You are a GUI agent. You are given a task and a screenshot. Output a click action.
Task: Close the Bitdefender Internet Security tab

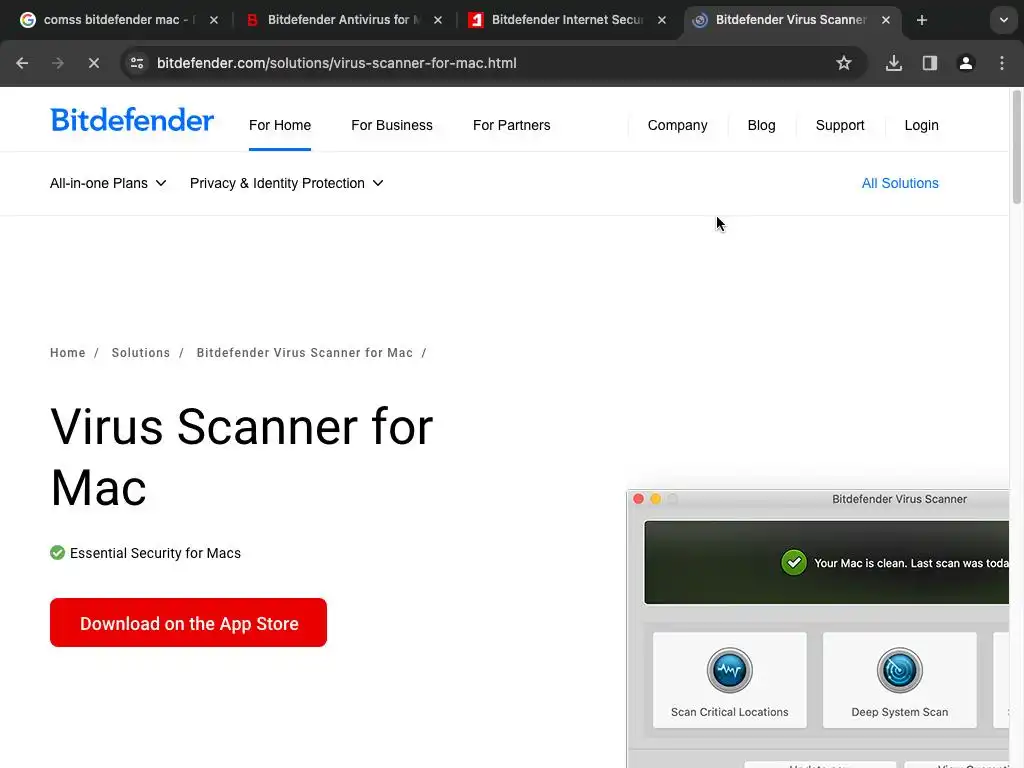coord(662,20)
